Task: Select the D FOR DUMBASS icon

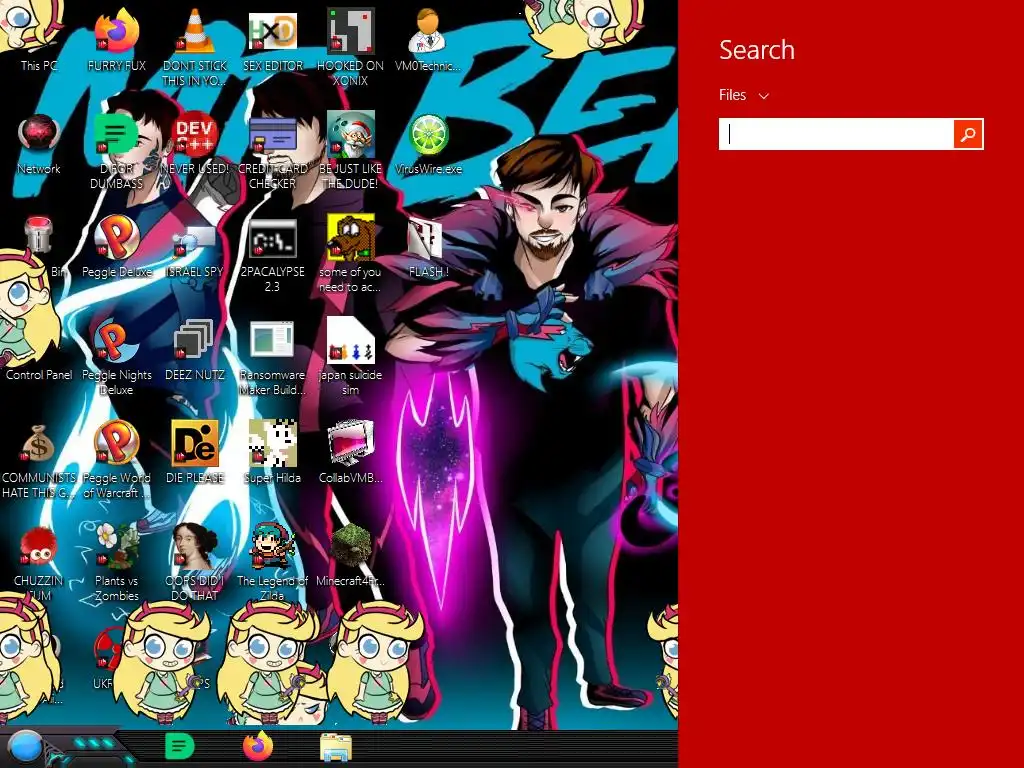Action: pos(117,150)
